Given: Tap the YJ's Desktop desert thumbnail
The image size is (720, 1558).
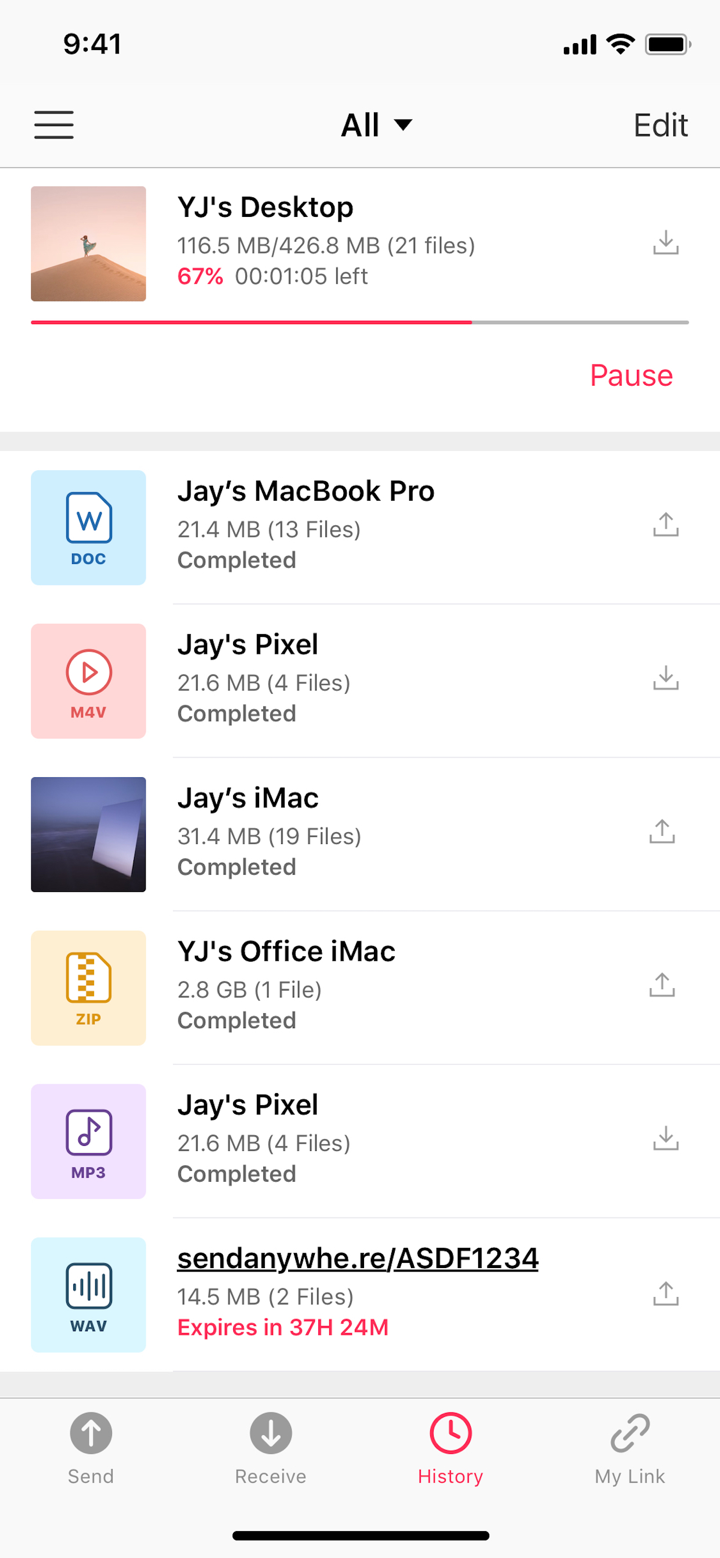Looking at the screenshot, I should [88, 243].
